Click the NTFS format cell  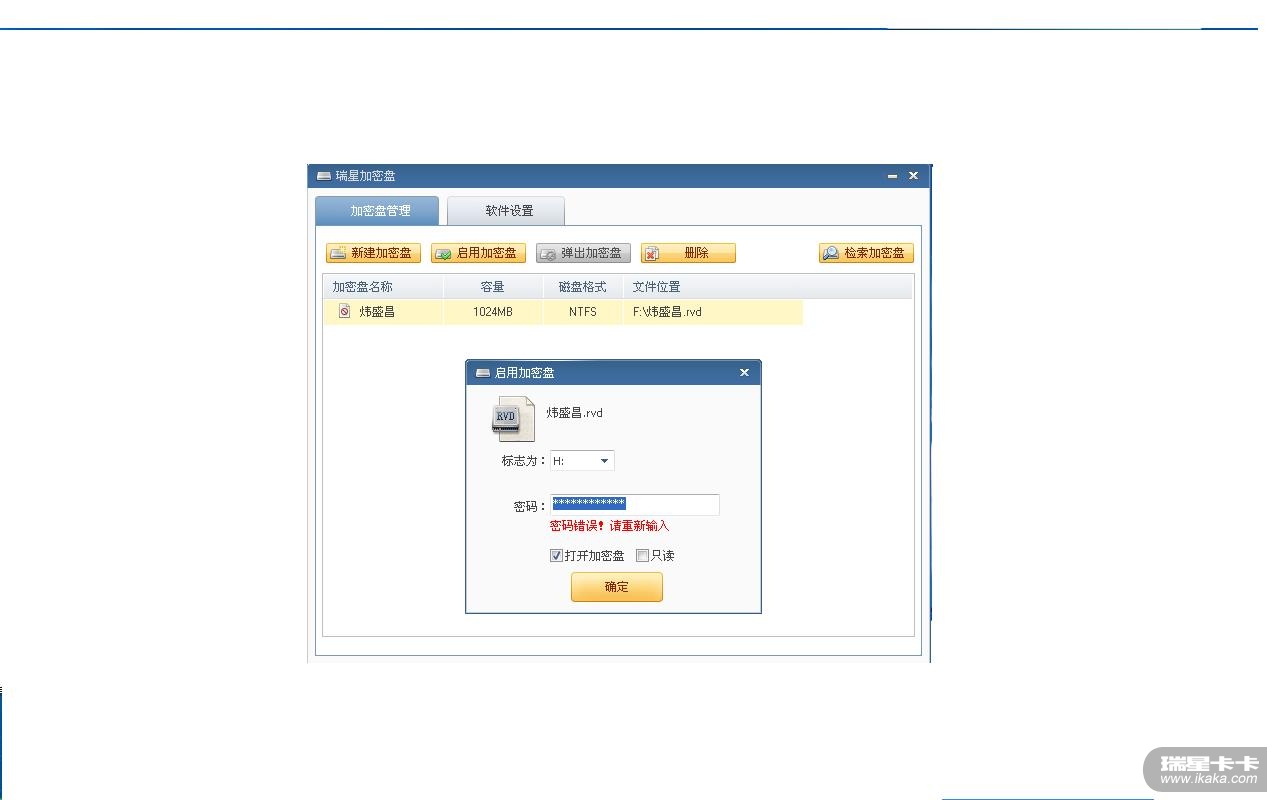click(x=583, y=312)
